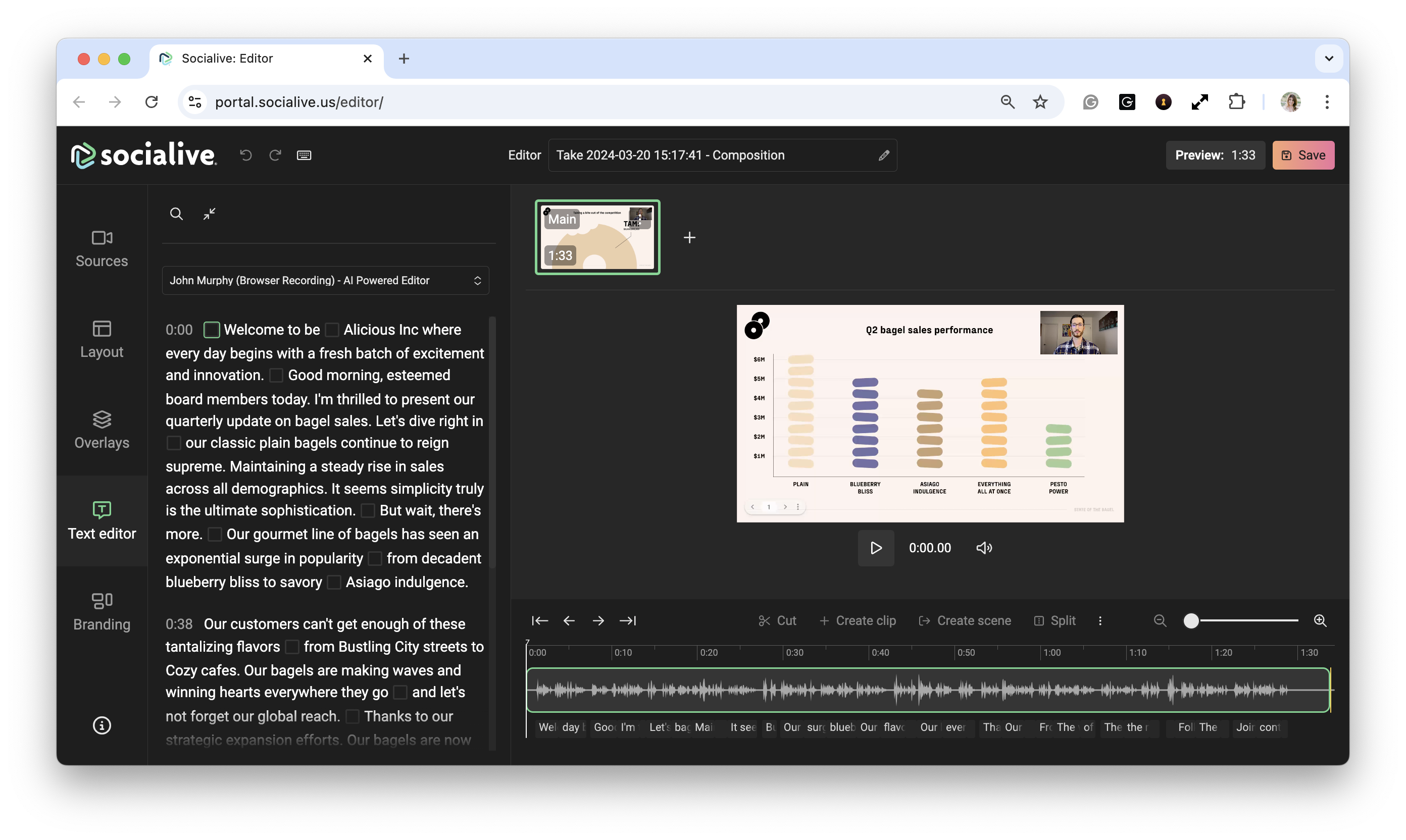Switch to the Overlays tab
The image size is (1406, 840).
pos(102,430)
